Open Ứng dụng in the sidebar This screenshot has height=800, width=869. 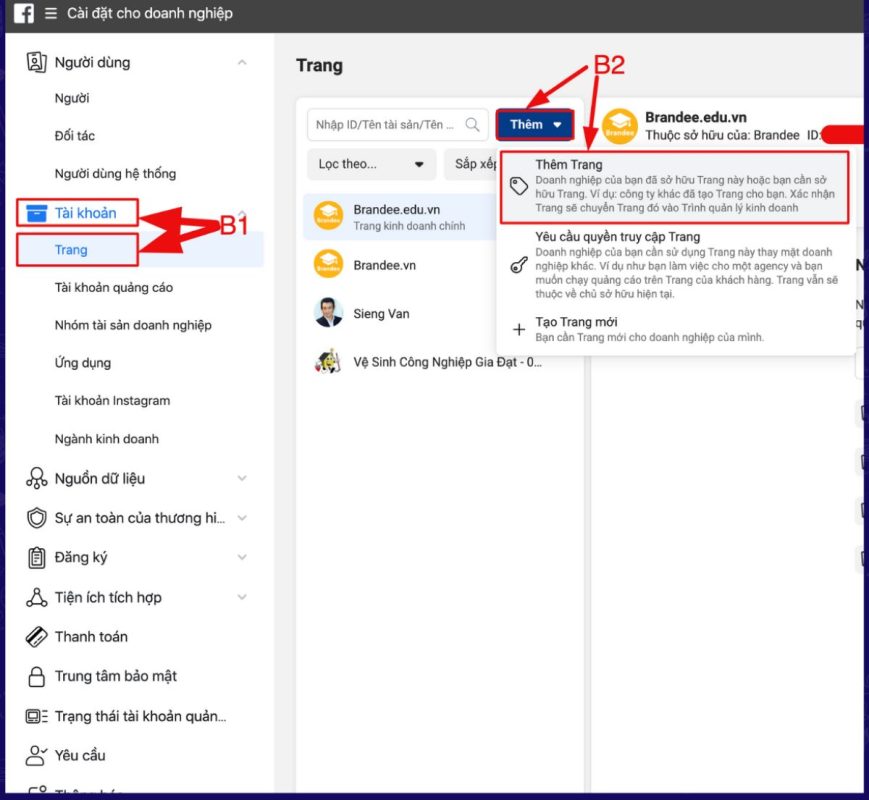pos(83,363)
